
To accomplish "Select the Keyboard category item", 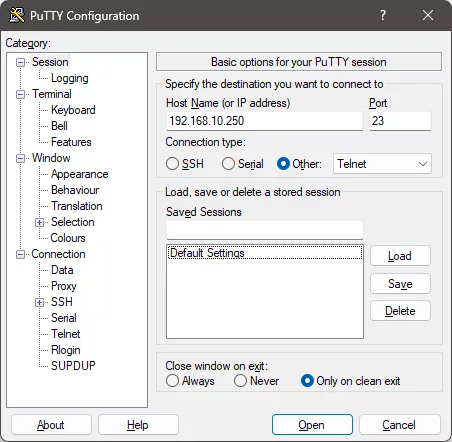I will (73, 110).
